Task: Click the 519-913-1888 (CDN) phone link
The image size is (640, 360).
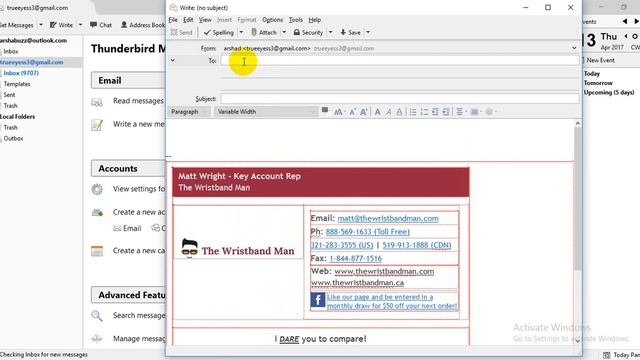Action: 417,245
